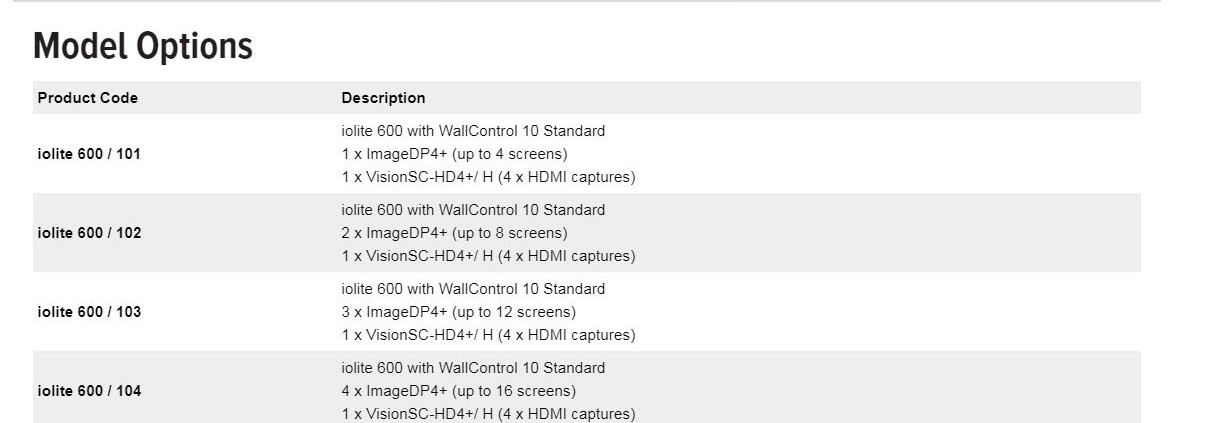Click the Model Options heading

click(143, 47)
